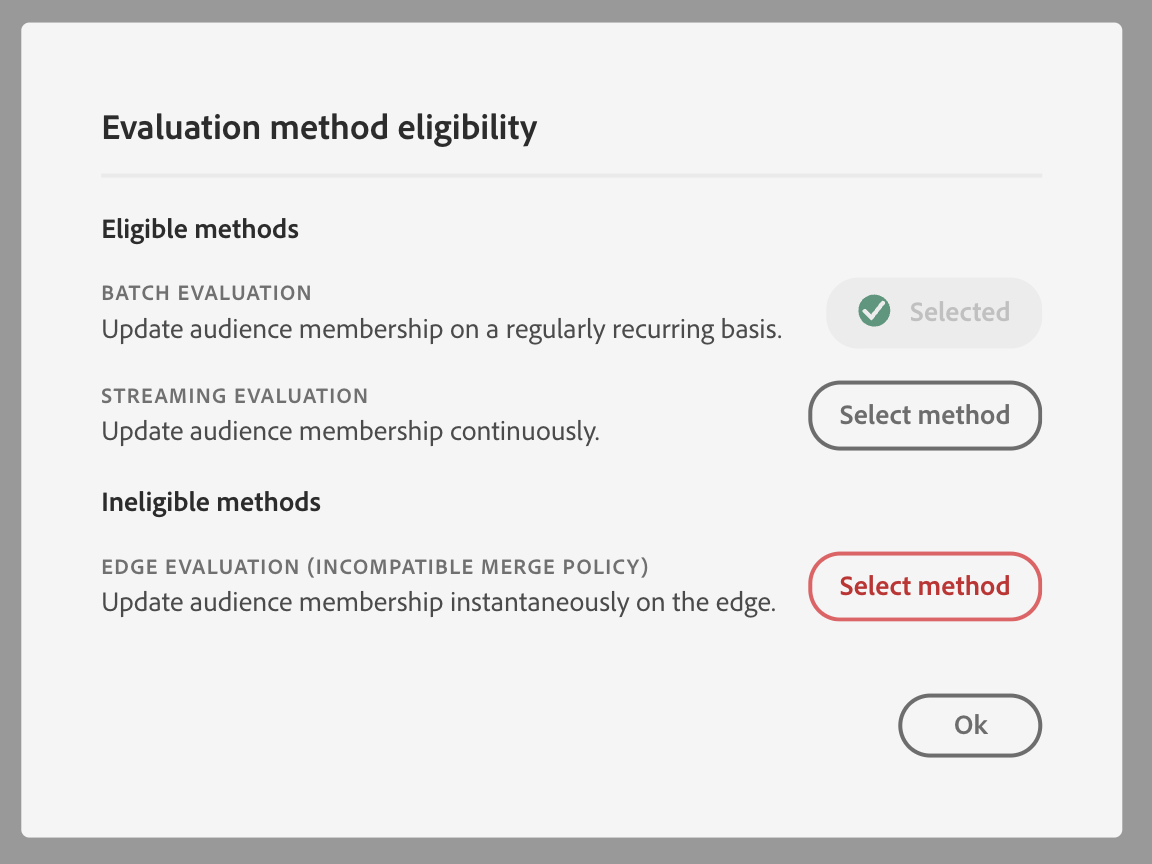Click the instantaneously on the edge description
This screenshot has height=864, width=1152.
click(x=439, y=603)
